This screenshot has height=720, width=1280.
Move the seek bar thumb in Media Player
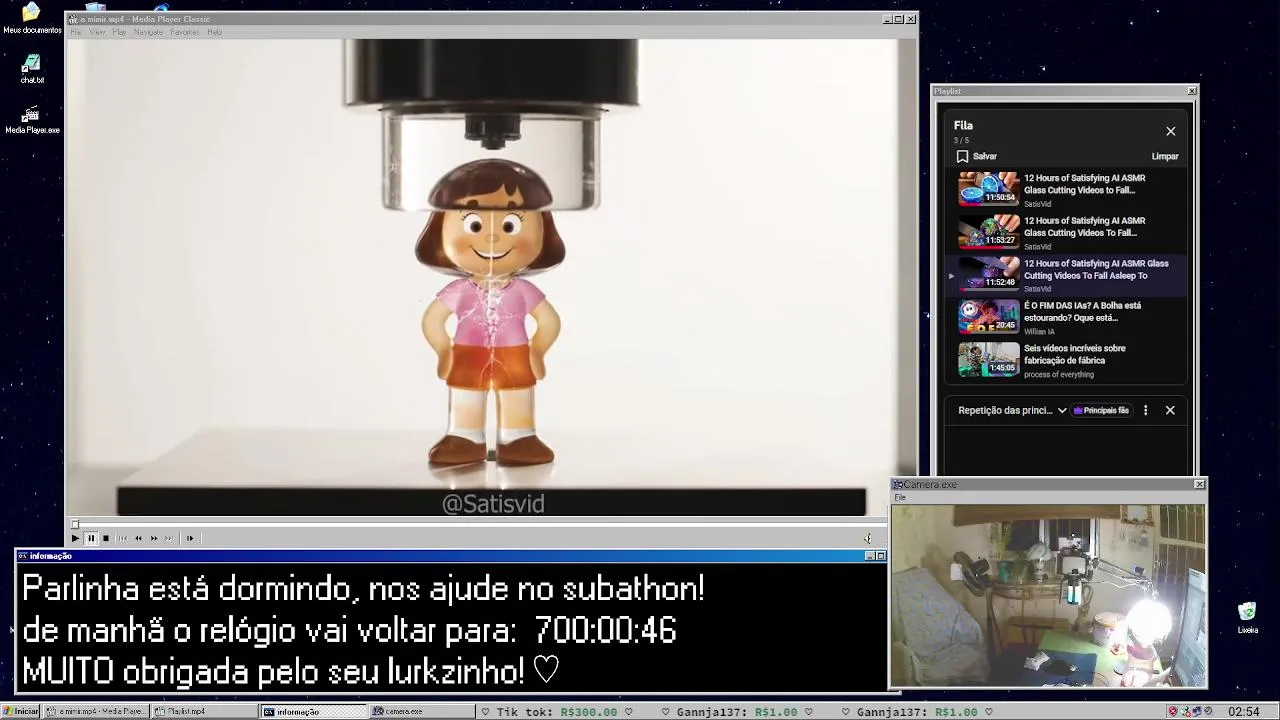(x=74, y=524)
